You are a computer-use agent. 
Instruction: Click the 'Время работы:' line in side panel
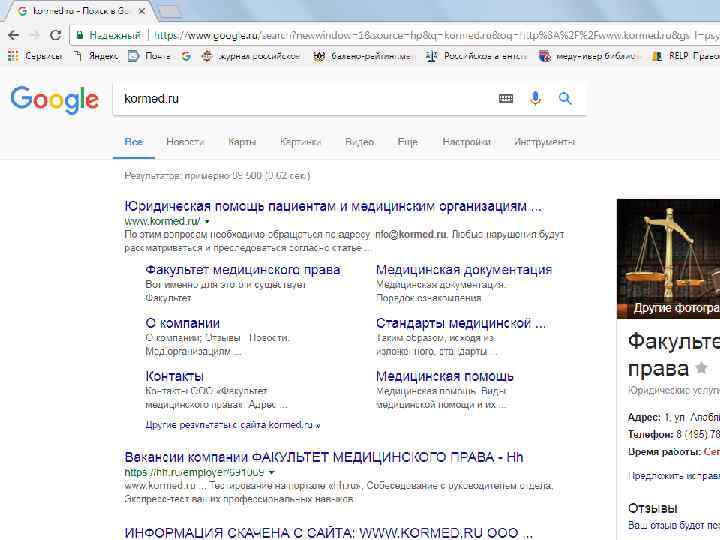[x=674, y=452]
